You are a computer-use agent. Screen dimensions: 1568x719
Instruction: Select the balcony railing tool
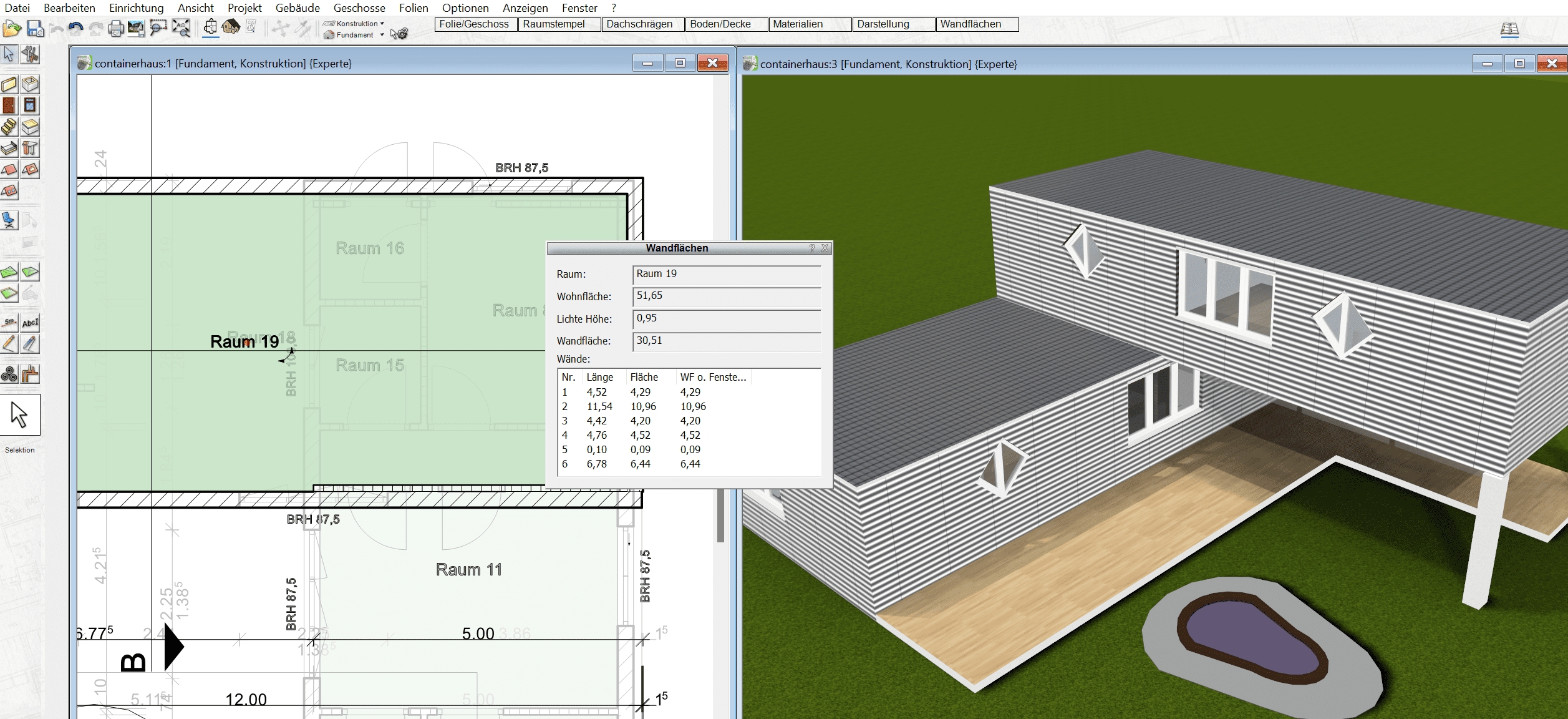point(9,148)
